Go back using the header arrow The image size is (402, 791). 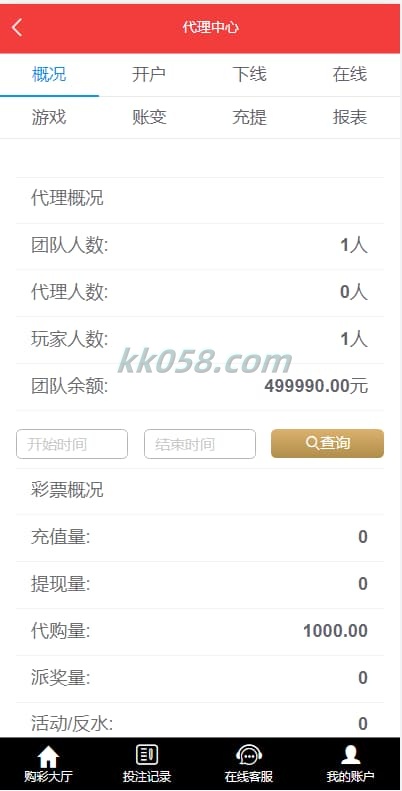[x=17, y=28]
